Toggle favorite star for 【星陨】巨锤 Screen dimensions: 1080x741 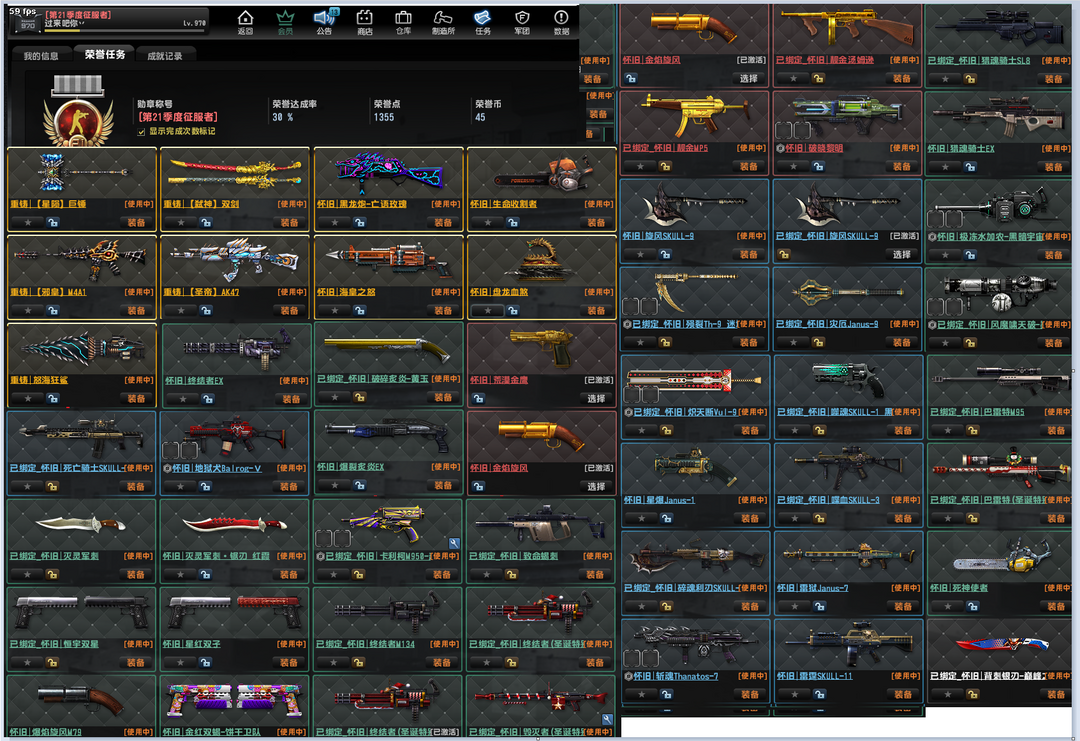pos(28,222)
